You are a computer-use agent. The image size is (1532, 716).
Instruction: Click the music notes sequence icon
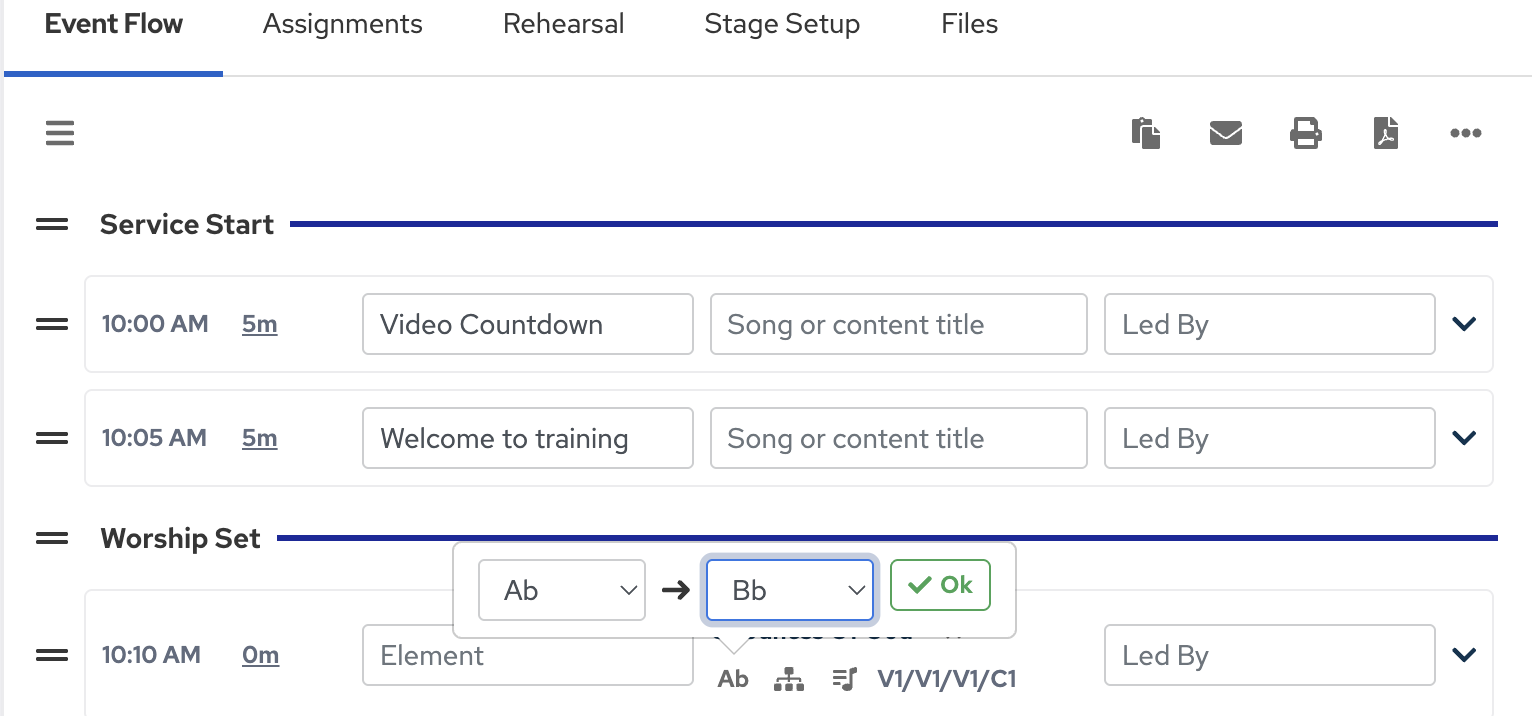(845, 680)
